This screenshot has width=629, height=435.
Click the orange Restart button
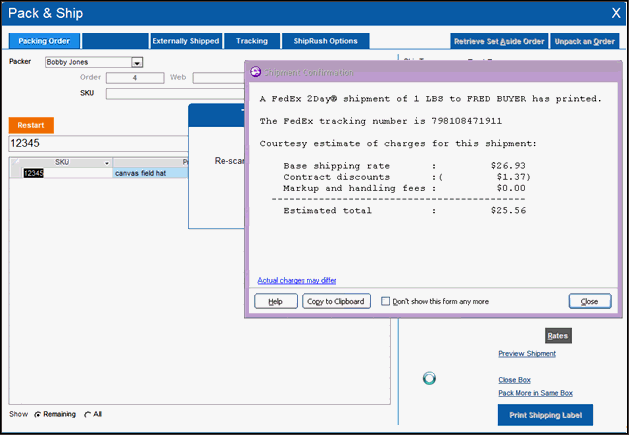tap(31, 125)
